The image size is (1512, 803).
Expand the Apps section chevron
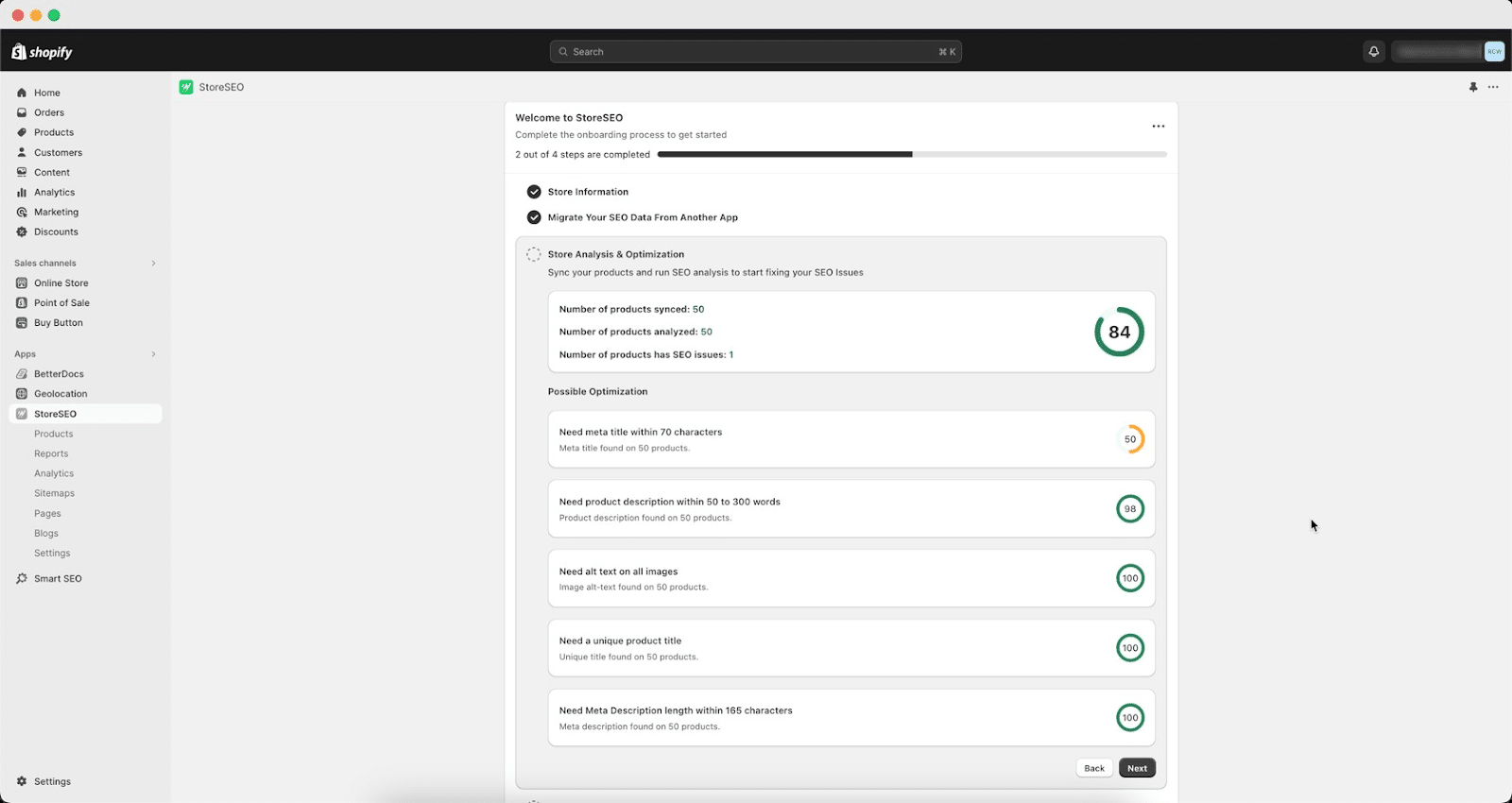pyautogui.click(x=153, y=354)
